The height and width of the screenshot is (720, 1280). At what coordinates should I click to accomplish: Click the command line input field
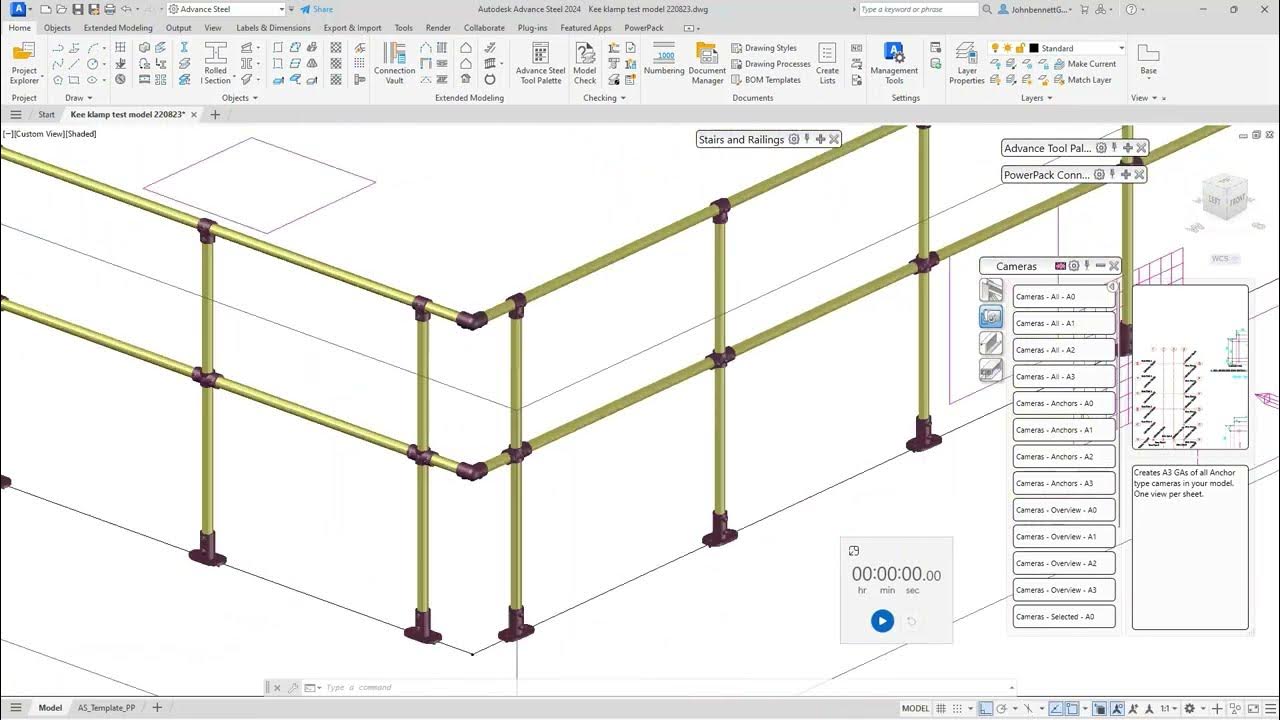[x=660, y=687]
